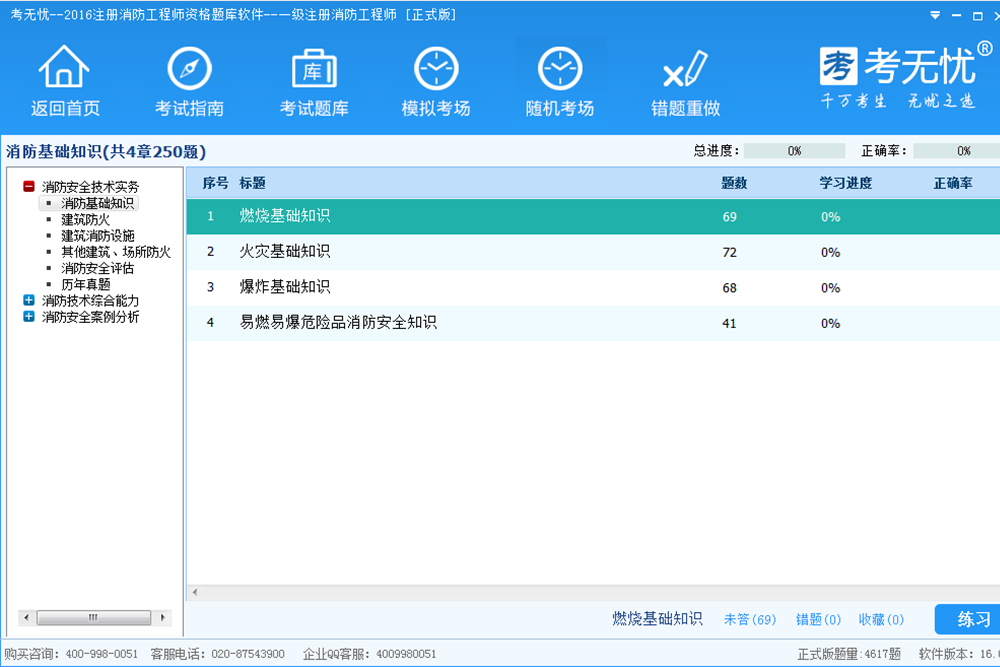Click the 未答(69) link
Viewport: 1000px width, 667px height.
tap(750, 619)
